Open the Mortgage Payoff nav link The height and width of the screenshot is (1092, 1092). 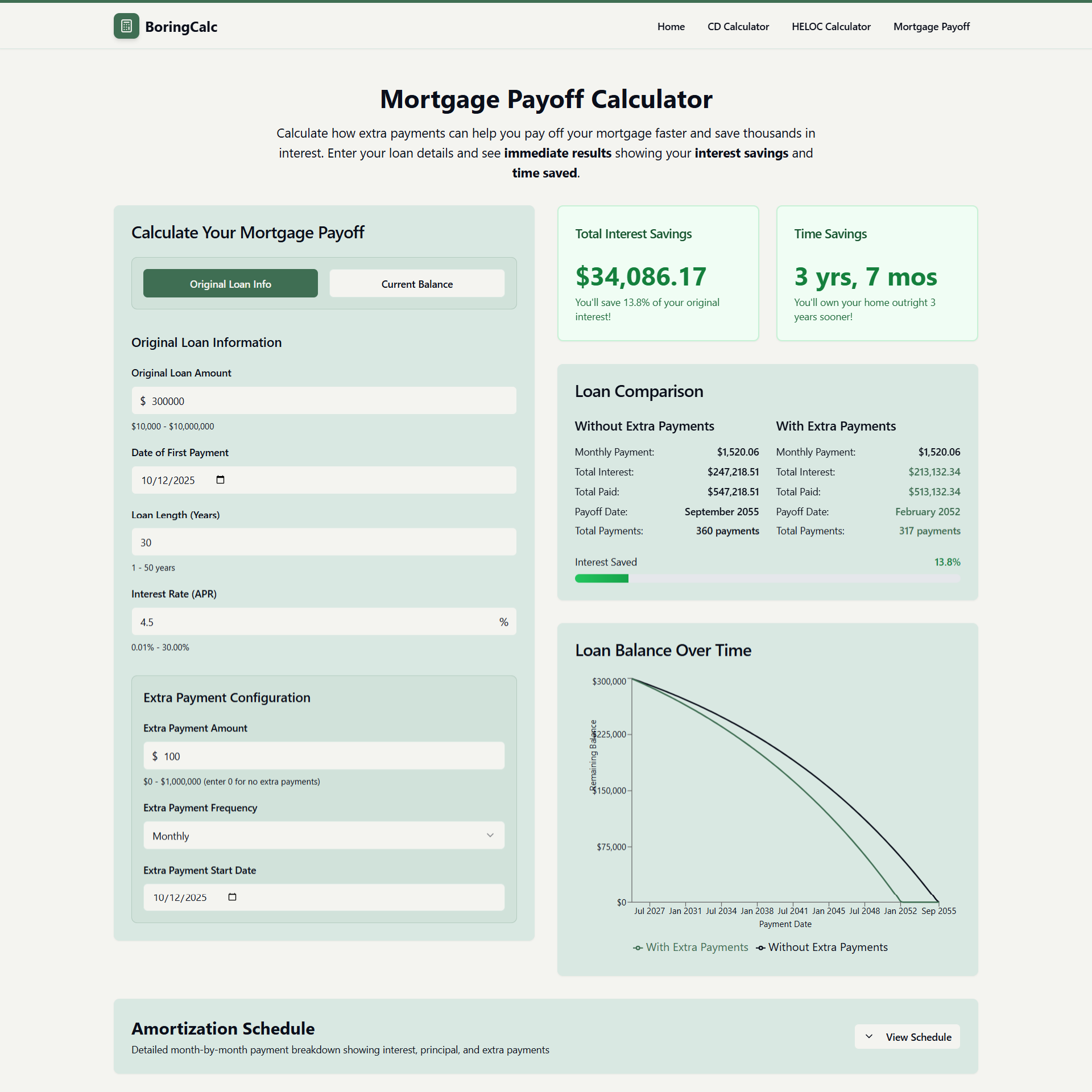[931, 27]
